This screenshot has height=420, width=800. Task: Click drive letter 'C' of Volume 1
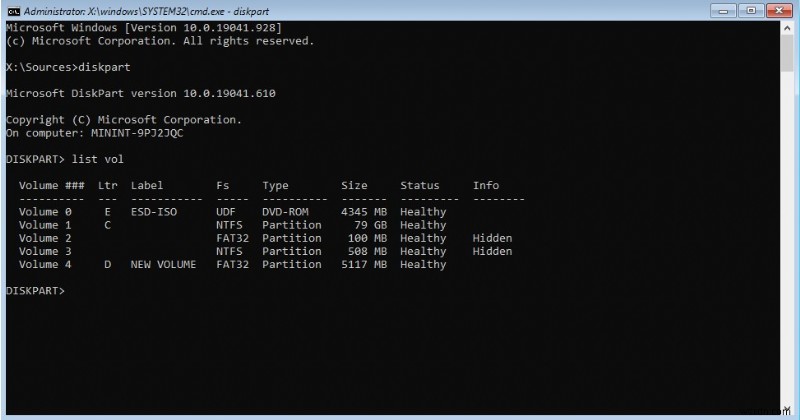(107, 225)
